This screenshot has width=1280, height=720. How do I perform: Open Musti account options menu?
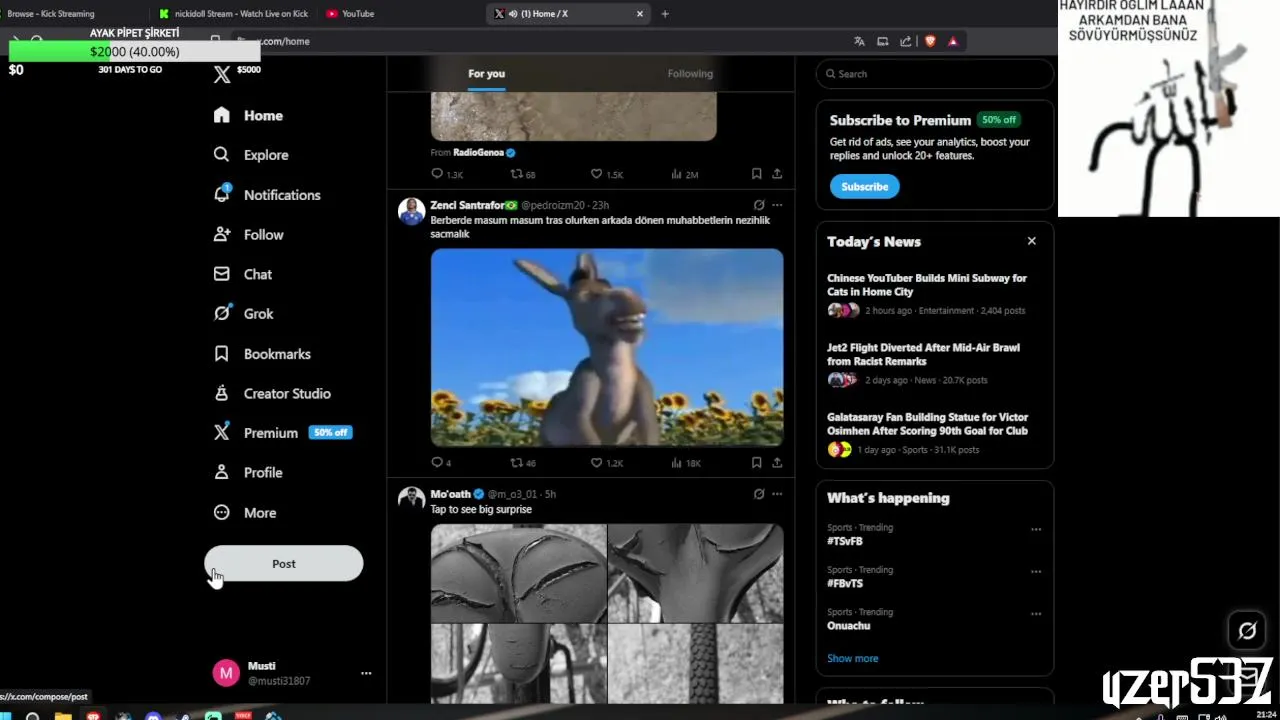[366, 673]
